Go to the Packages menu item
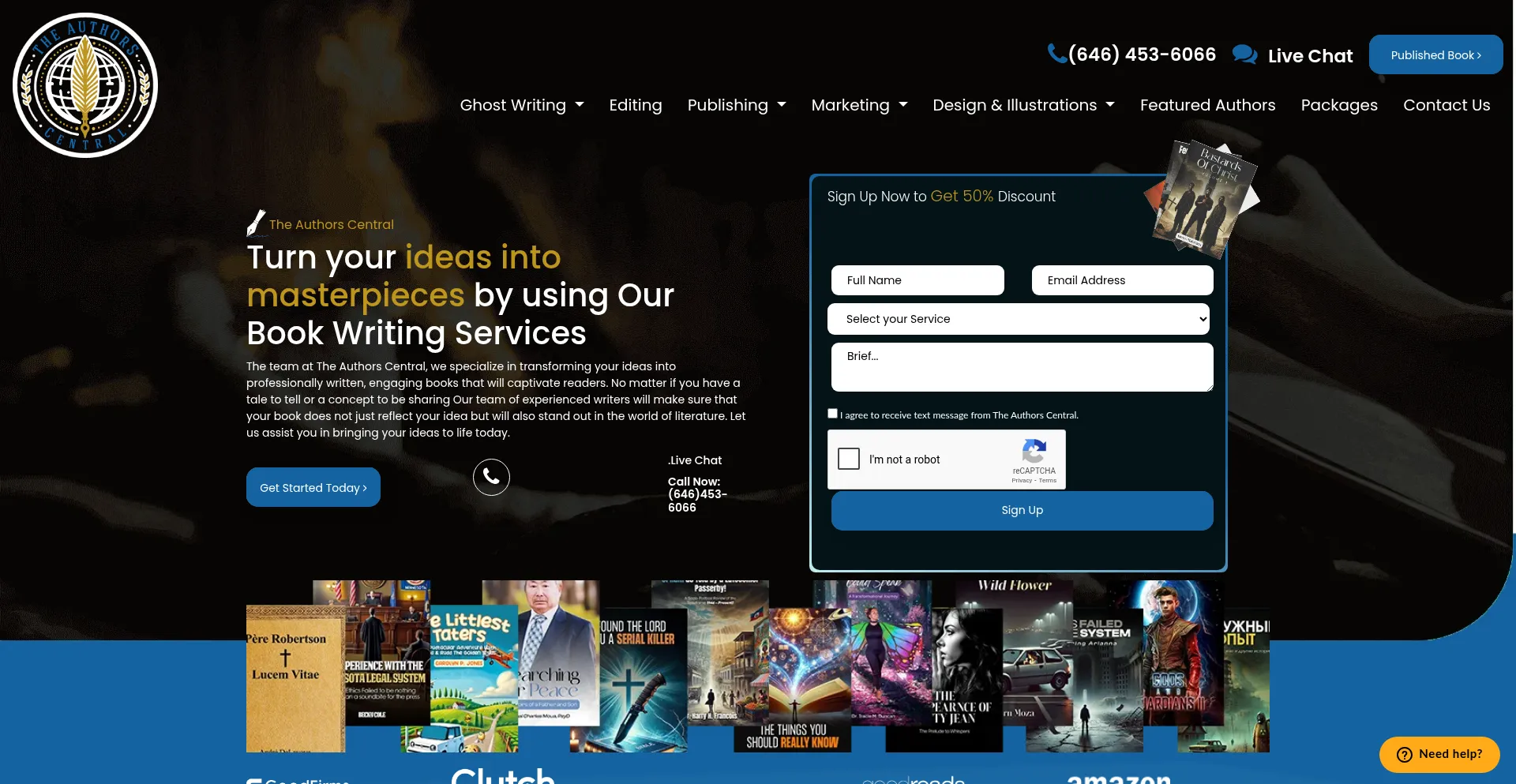This screenshot has width=1516, height=784. 1338,105
